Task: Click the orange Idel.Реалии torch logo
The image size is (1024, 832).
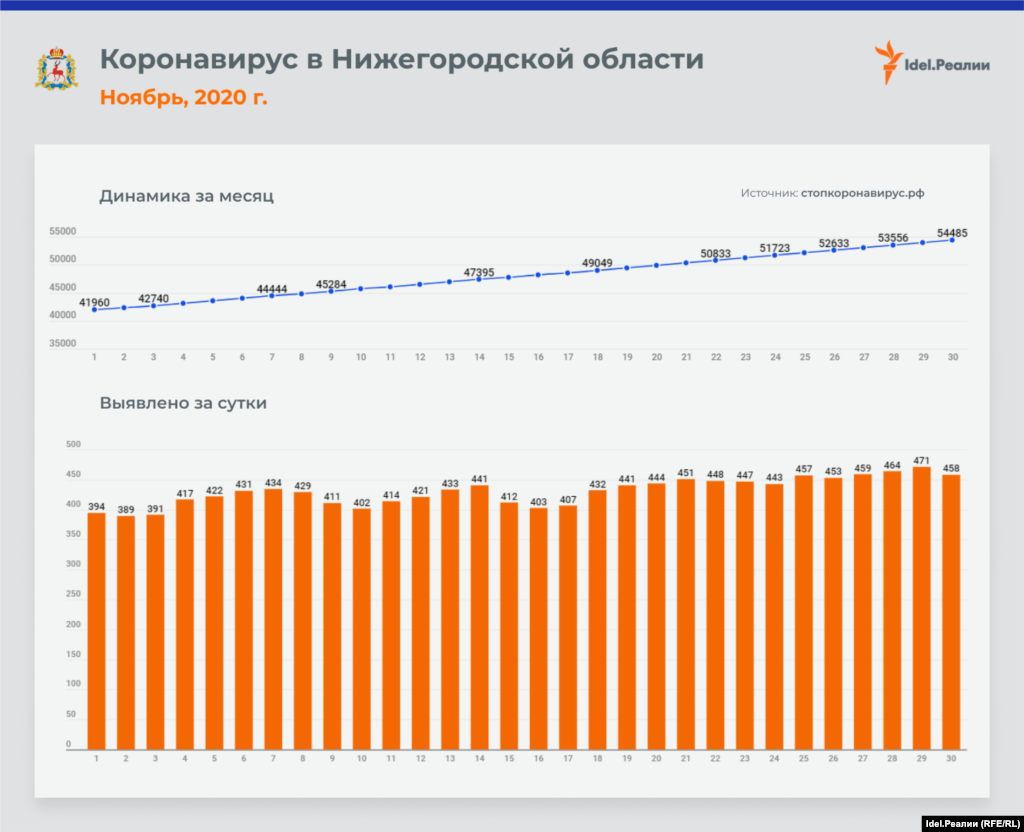Action: pyautogui.click(x=887, y=62)
